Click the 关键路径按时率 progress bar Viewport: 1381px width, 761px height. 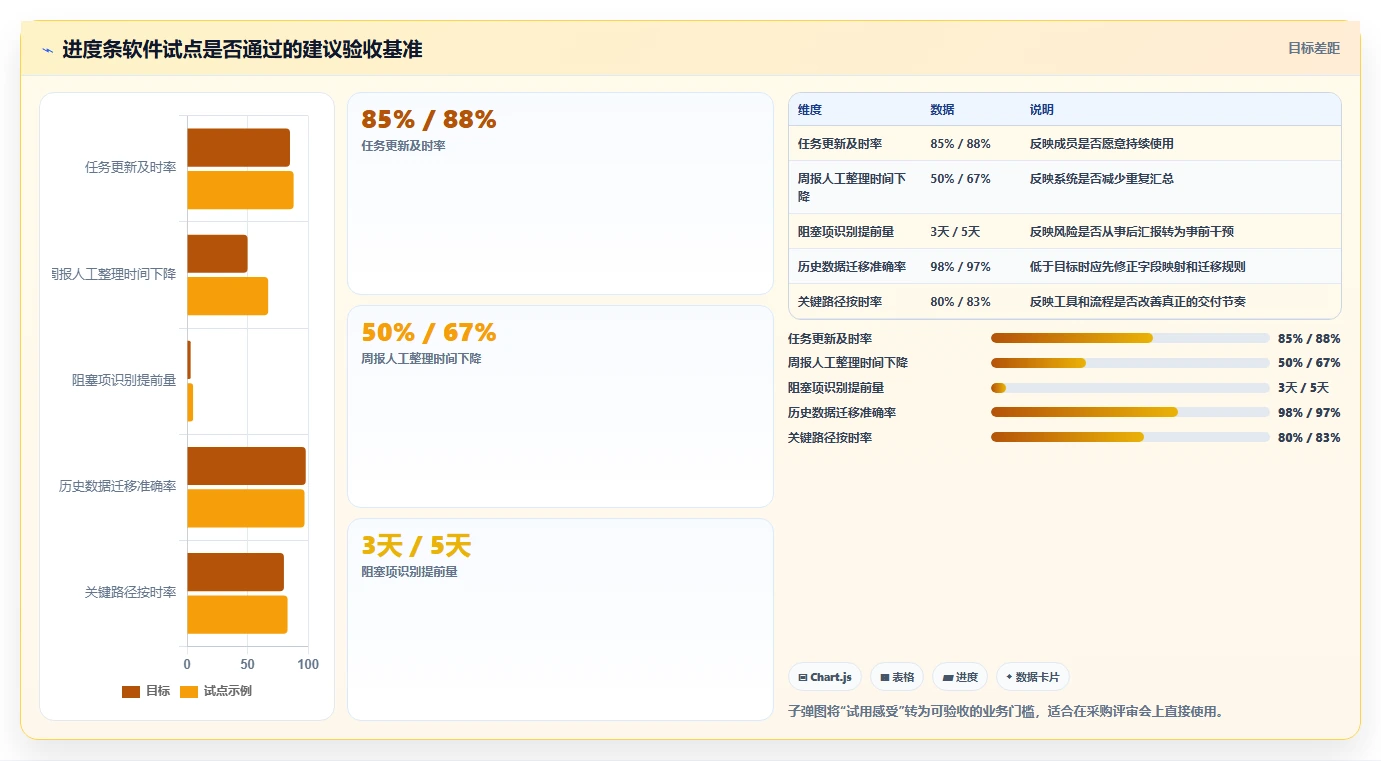pyautogui.click(x=1130, y=437)
